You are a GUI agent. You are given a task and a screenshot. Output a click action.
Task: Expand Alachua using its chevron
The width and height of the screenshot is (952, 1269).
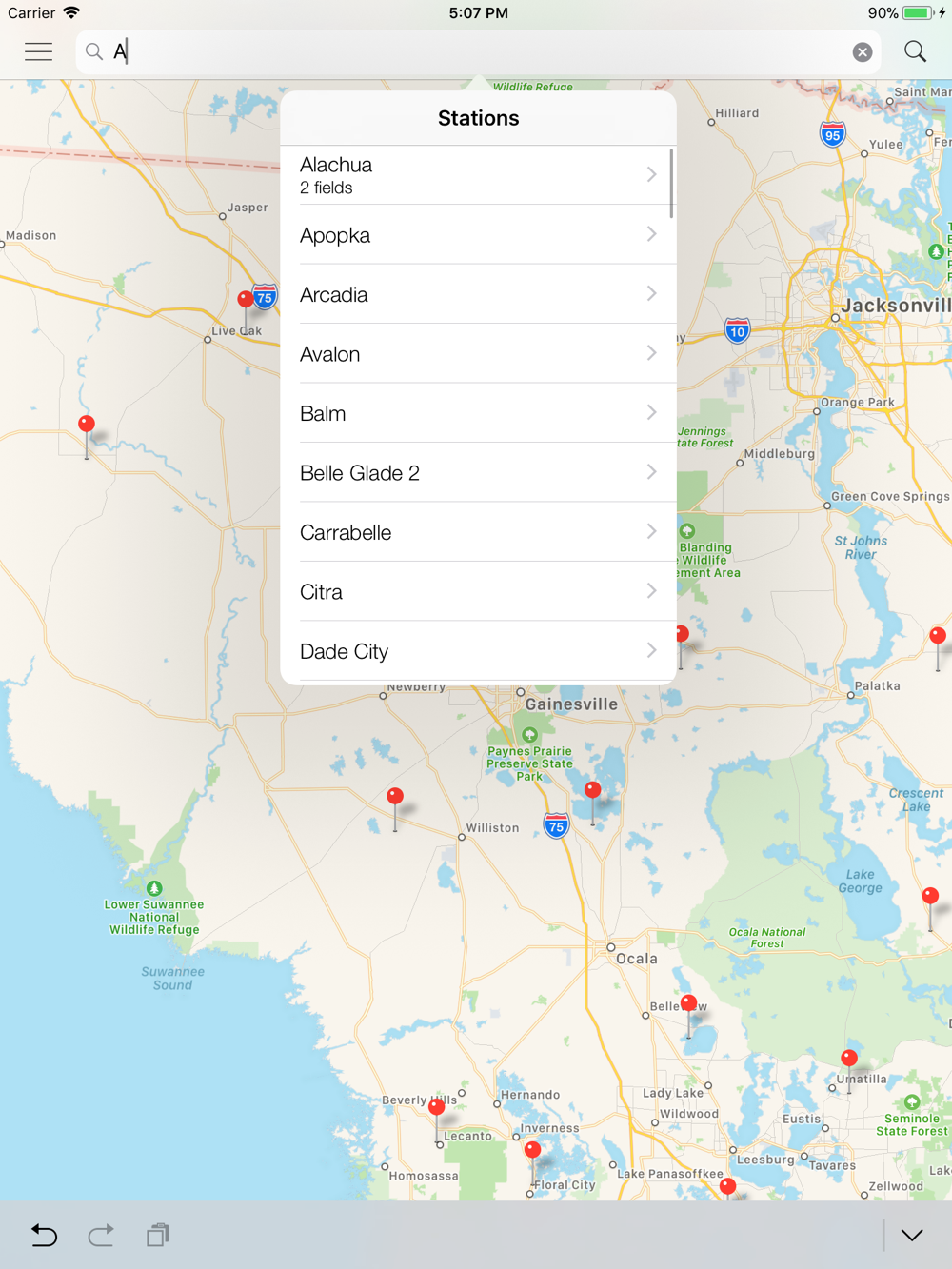pyautogui.click(x=652, y=175)
